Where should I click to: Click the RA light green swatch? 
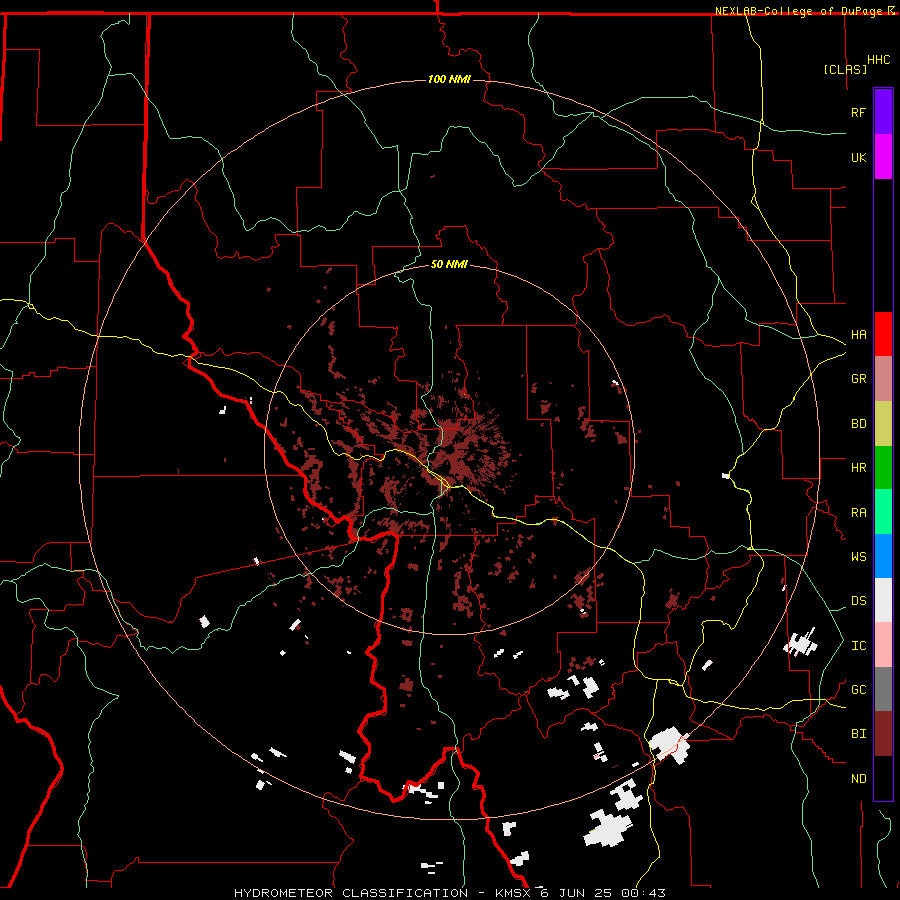point(883,512)
